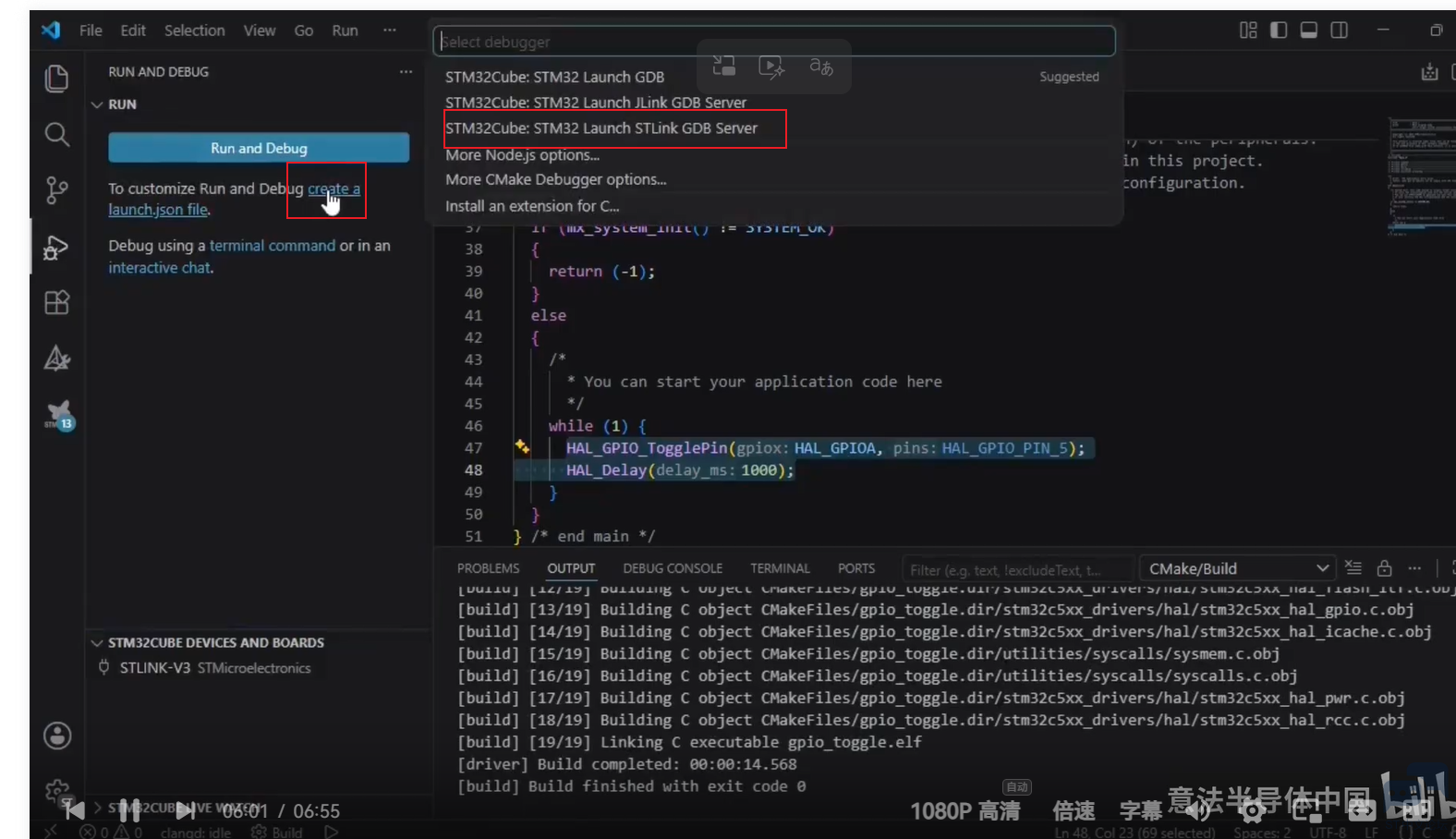Click the output Filter text box
This screenshot has height=839, width=1456.
[x=1016, y=569]
